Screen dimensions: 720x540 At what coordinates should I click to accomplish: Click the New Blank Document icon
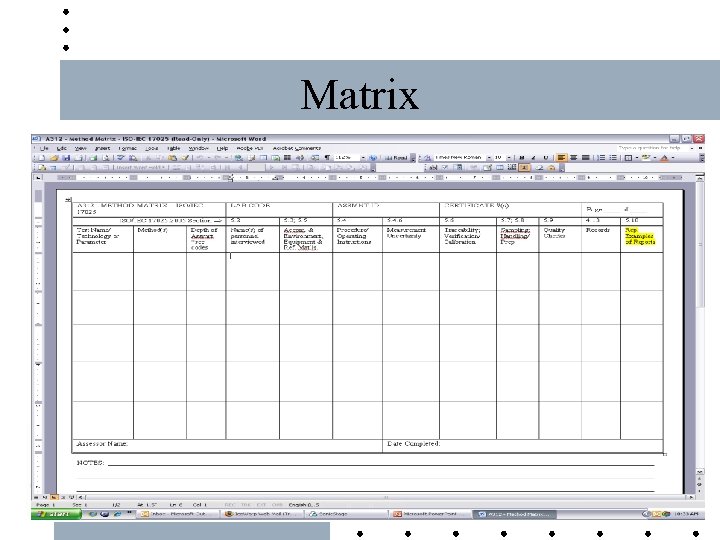tap(42, 158)
